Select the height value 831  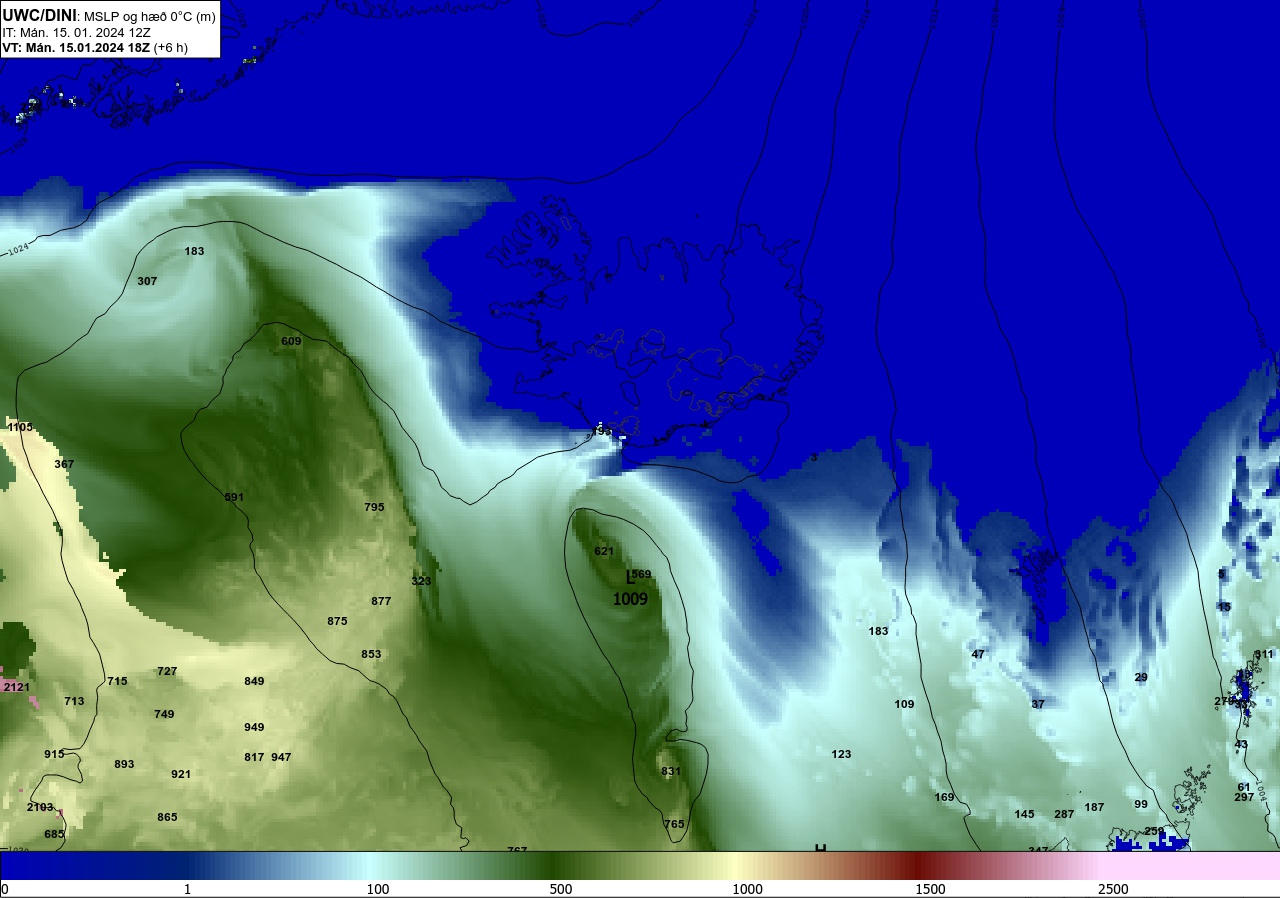tap(671, 771)
